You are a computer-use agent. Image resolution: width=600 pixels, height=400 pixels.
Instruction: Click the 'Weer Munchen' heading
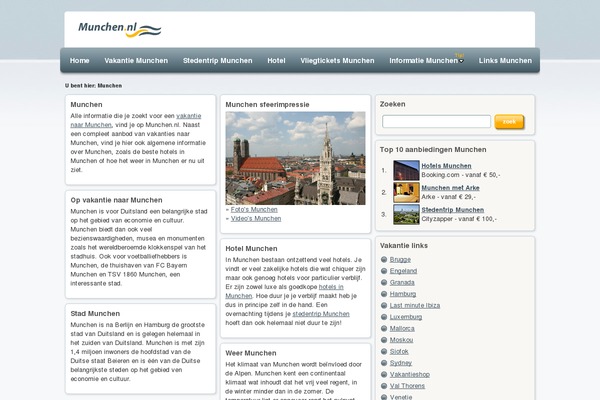(251, 353)
